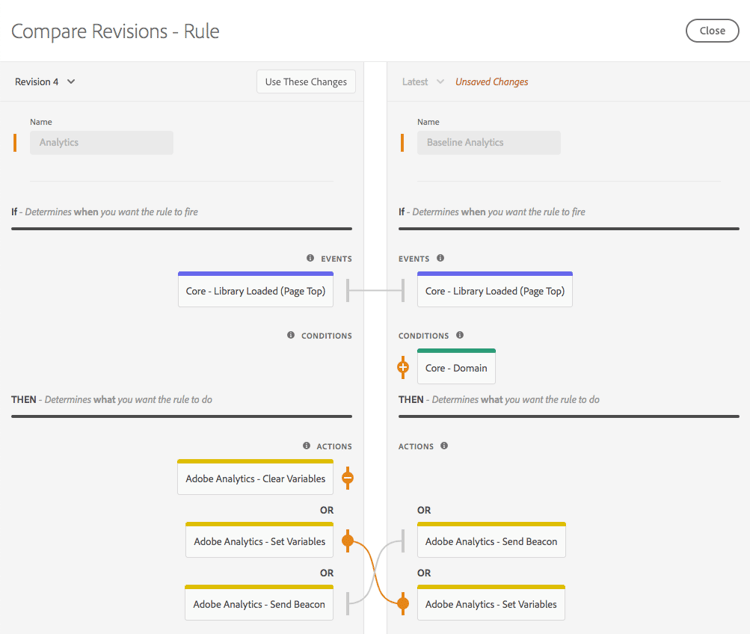Viewport: 750px width, 634px height.
Task: Click the Analytics name field
Action: (101, 143)
